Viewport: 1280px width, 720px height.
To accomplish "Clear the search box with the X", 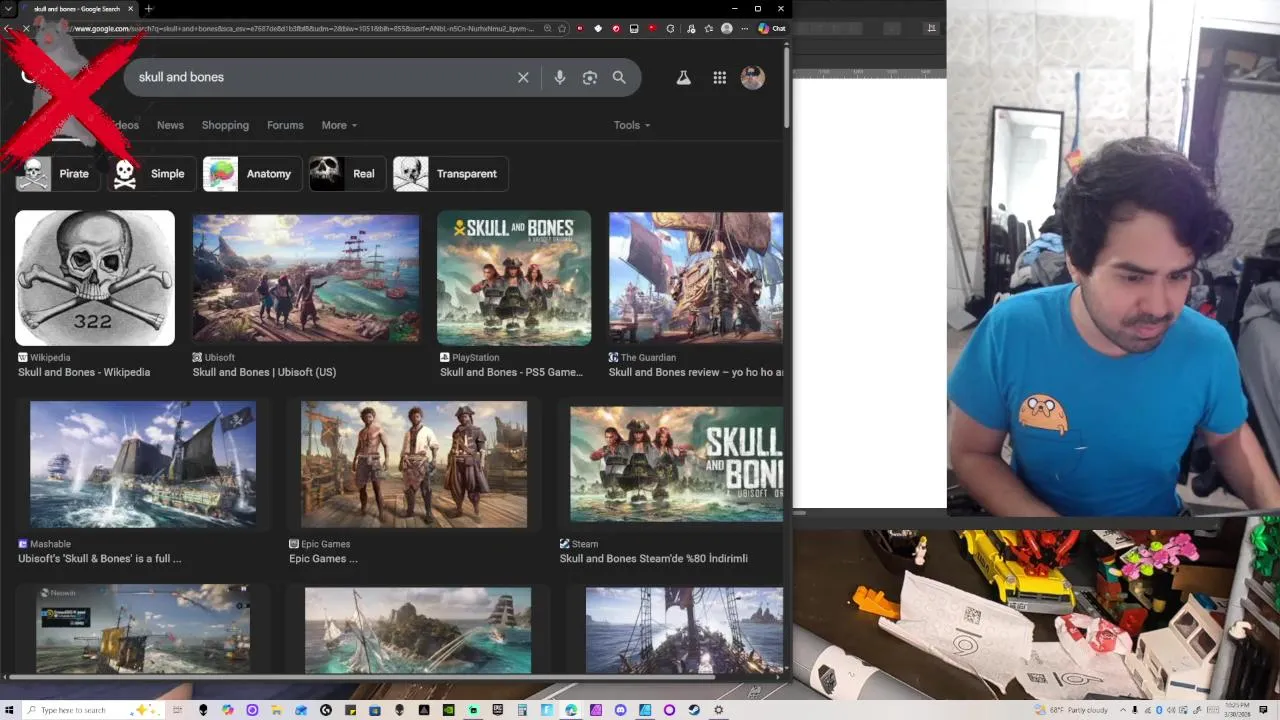I will 523,77.
